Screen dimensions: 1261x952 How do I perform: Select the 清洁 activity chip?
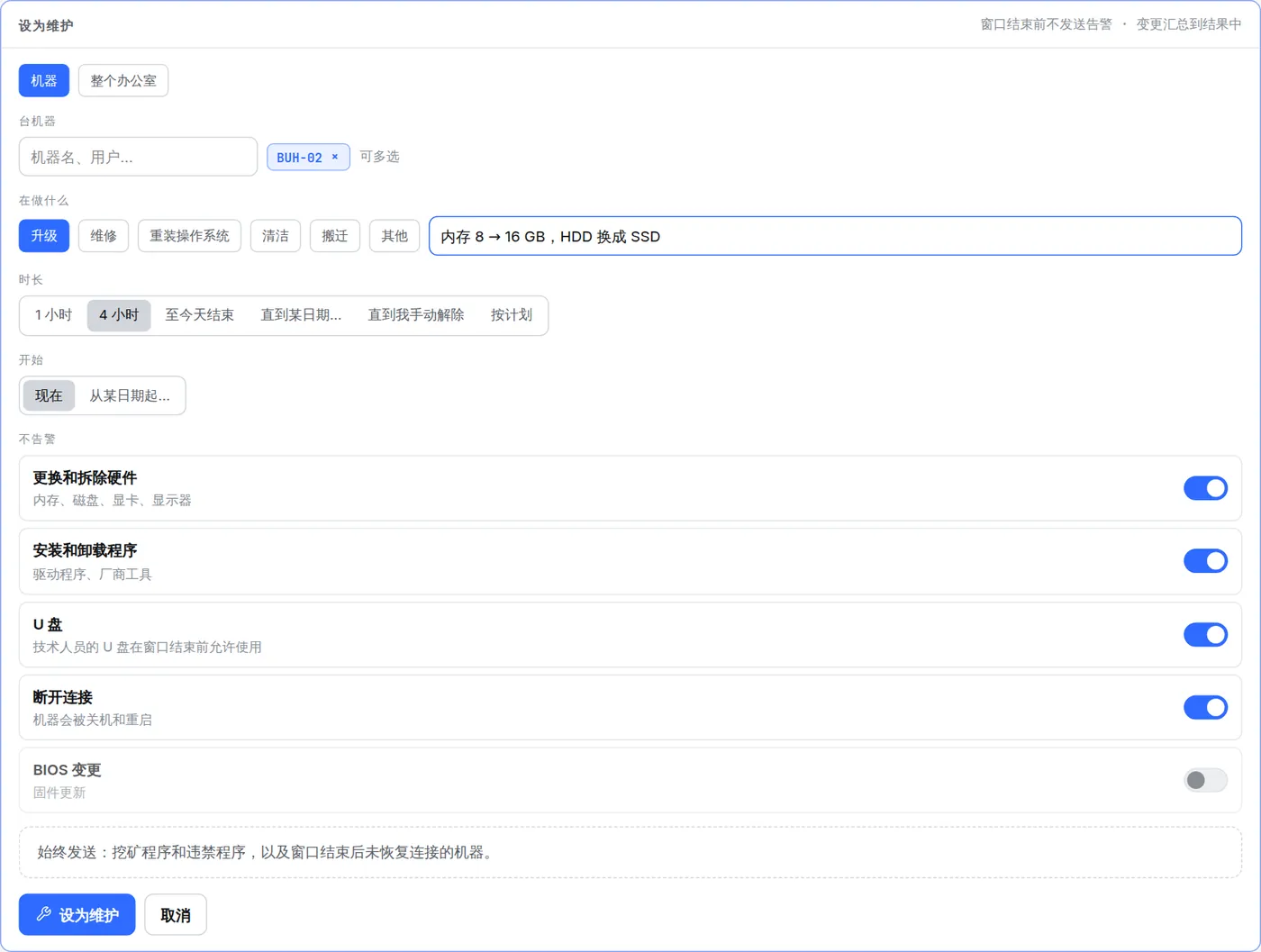[276, 236]
